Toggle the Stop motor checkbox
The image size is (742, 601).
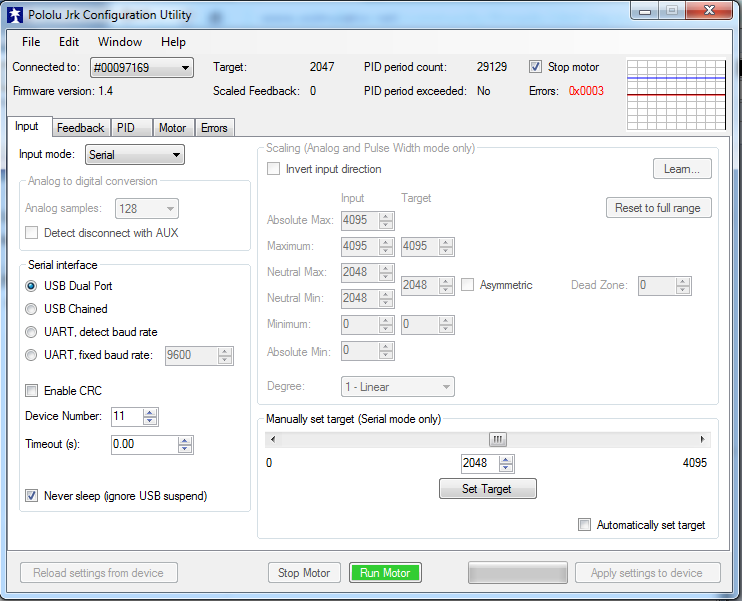535,67
